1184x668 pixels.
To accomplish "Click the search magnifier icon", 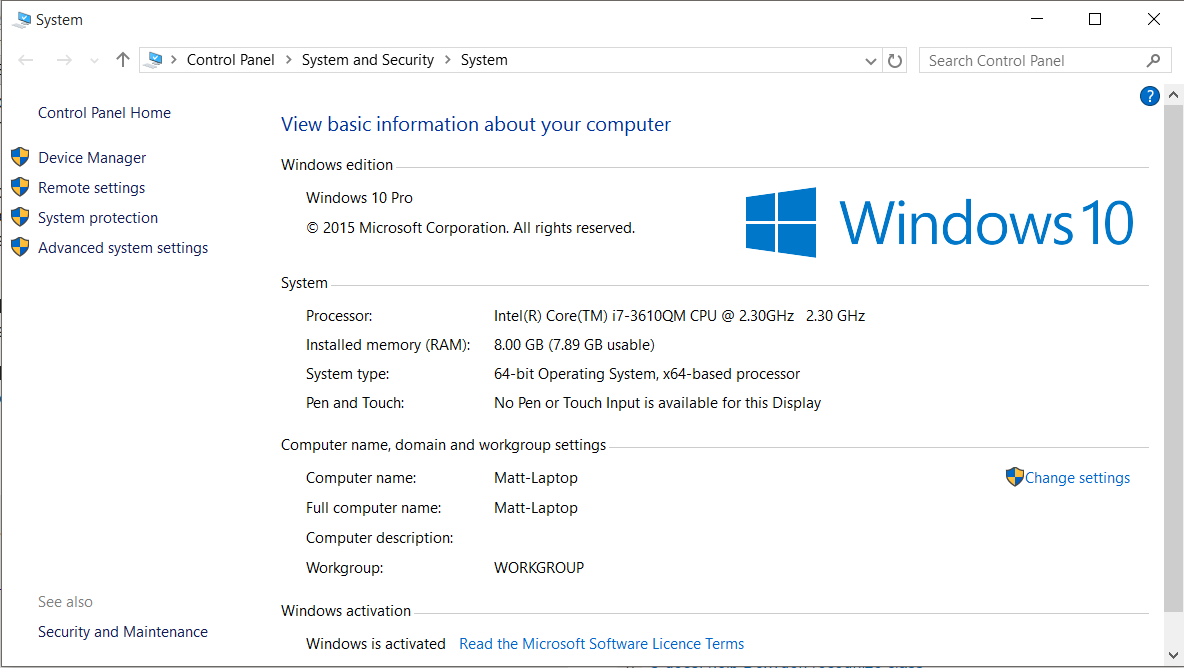I will (x=1154, y=61).
